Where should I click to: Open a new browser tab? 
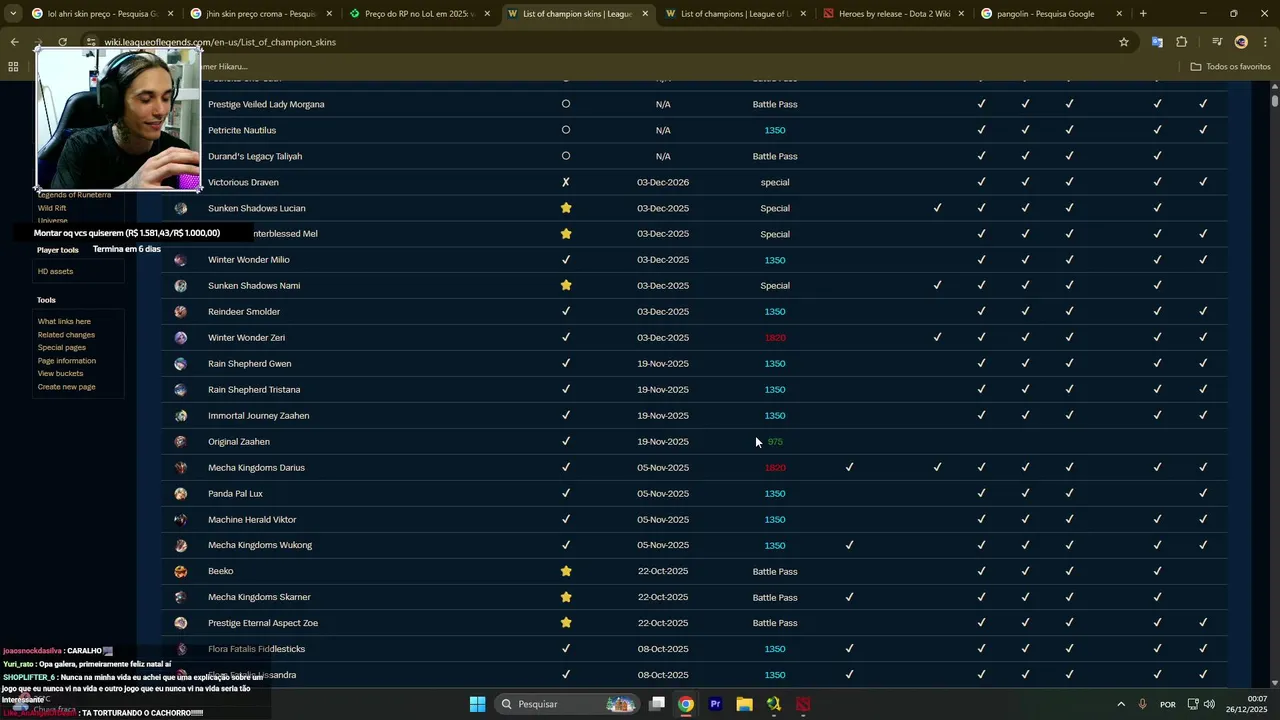coord(1143,14)
